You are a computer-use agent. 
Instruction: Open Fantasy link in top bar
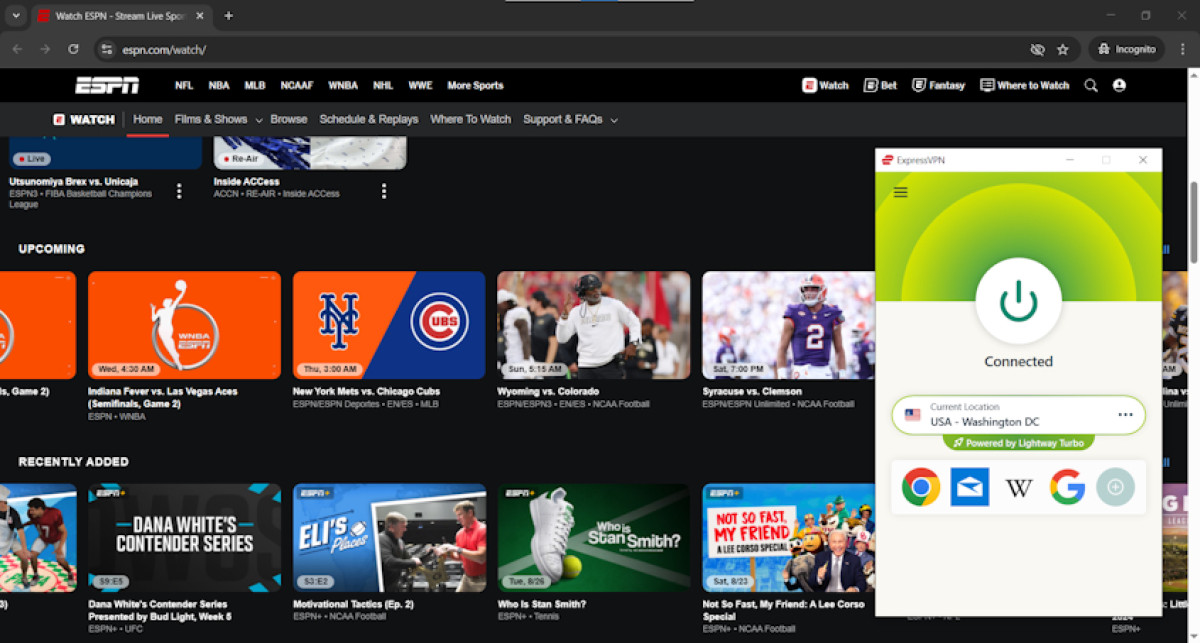click(938, 86)
